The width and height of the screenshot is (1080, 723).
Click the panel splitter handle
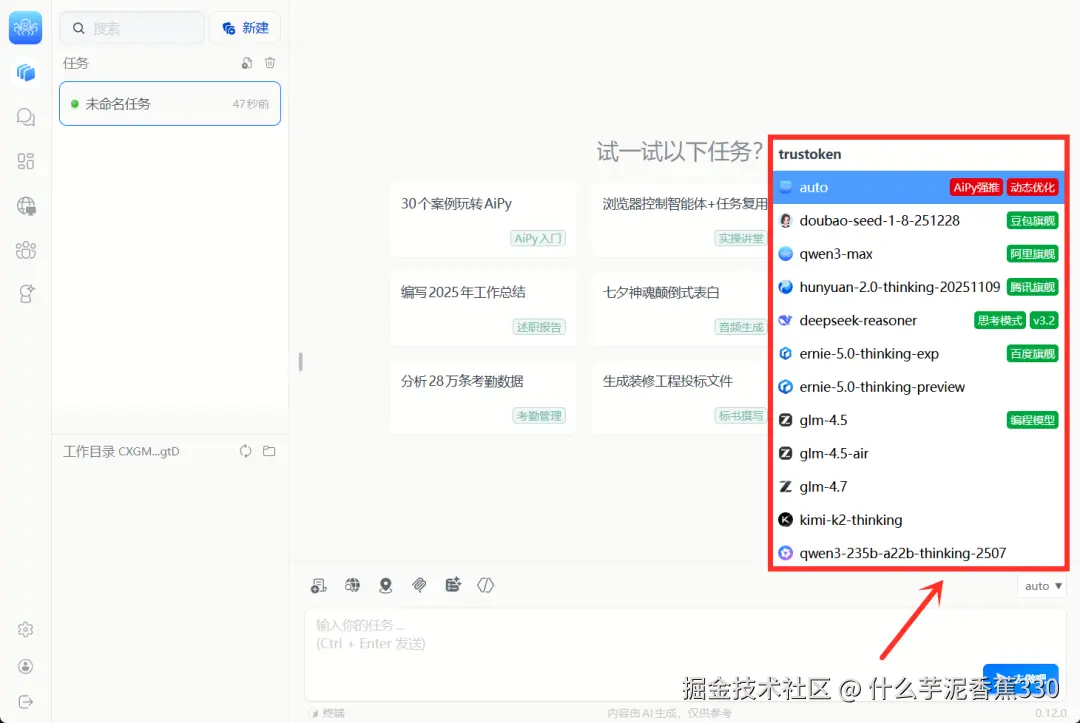[300, 362]
